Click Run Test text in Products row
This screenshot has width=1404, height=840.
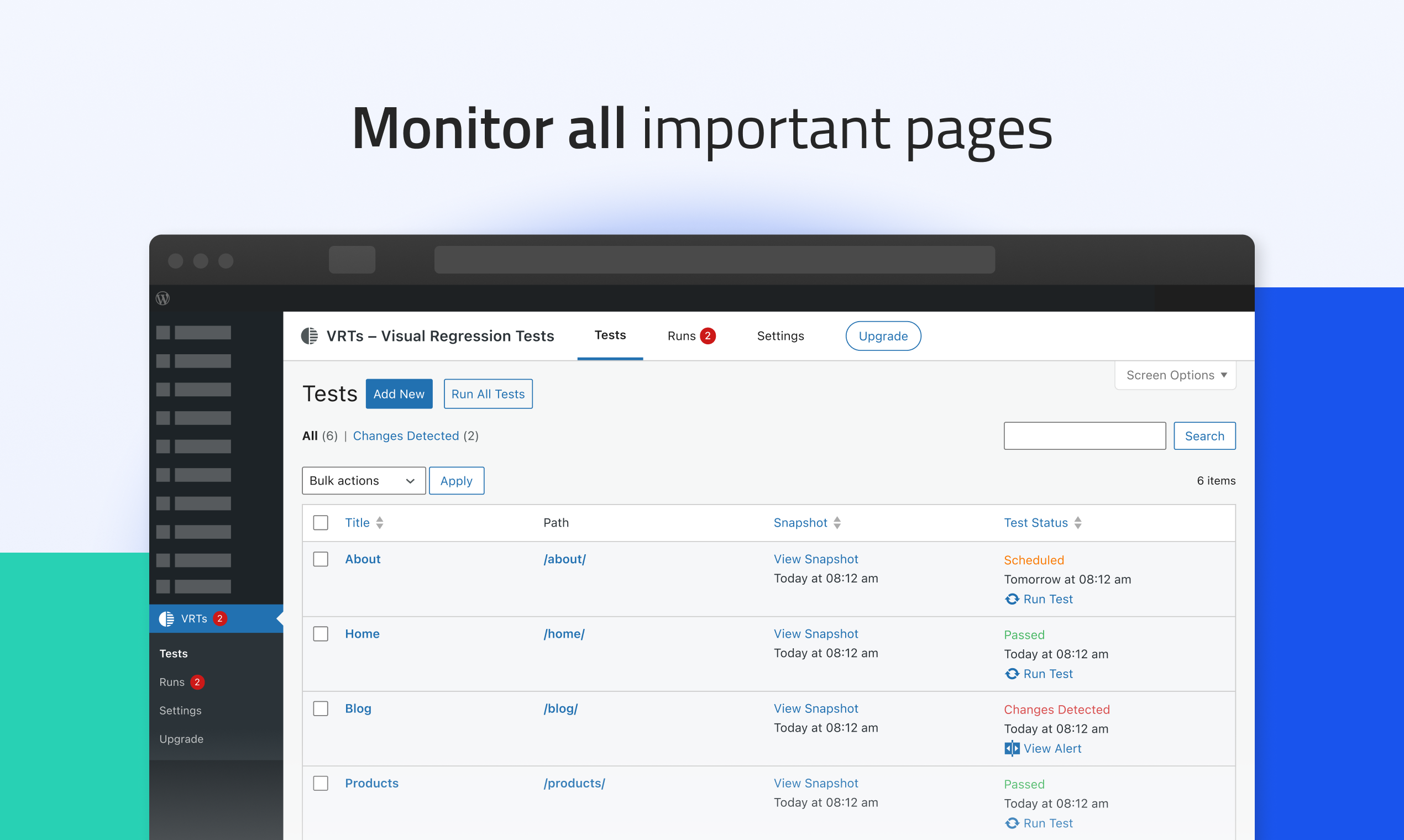(1048, 823)
